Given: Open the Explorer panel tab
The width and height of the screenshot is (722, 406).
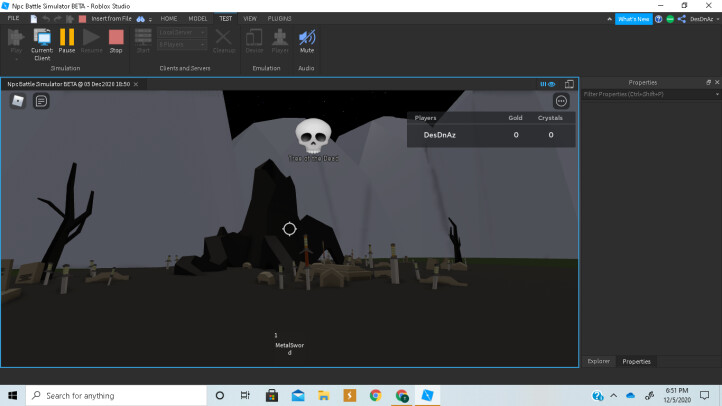Looking at the screenshot, I should coord(598,361).
